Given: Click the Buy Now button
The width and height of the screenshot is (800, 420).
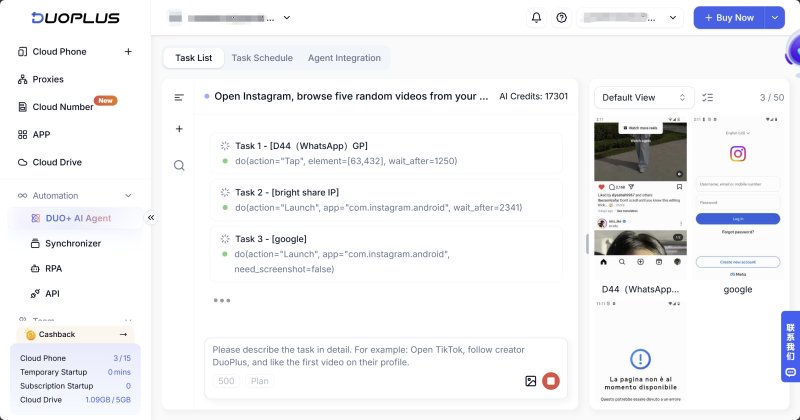Looking at the screenshot, I should 729,18.
